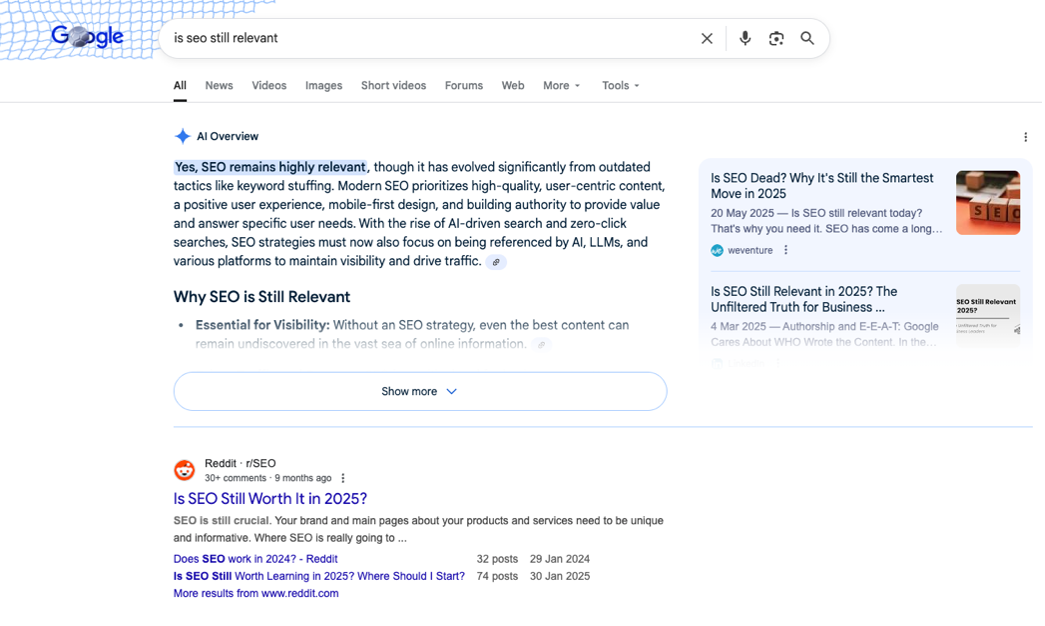Select the Forums tab
1045x626 pixels.
tap(464, 86)
